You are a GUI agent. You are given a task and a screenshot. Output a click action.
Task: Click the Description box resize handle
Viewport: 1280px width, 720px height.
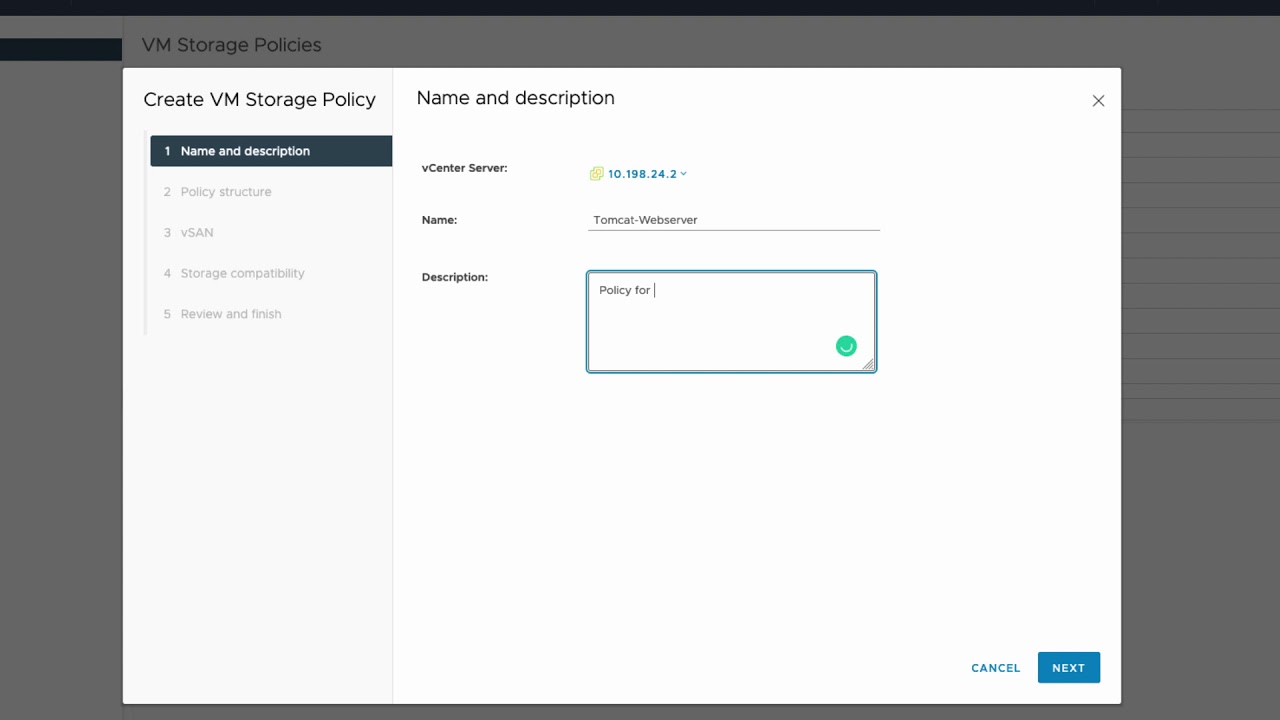[x=868, y=365]
